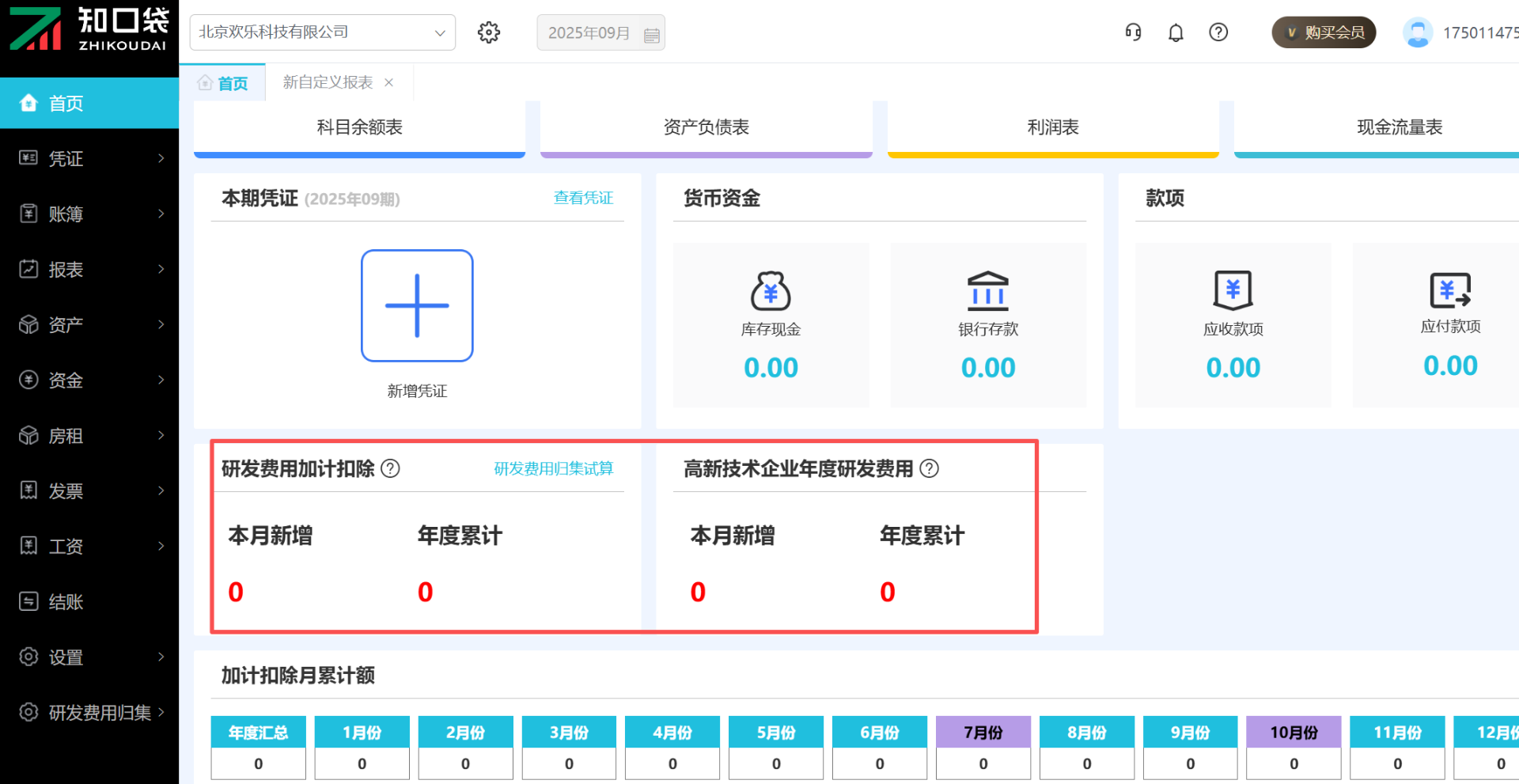Open the 2025年09月 period date picker
Image resolution: width=1519 pixels, height=784 pixels.
[x=600, y=32]
